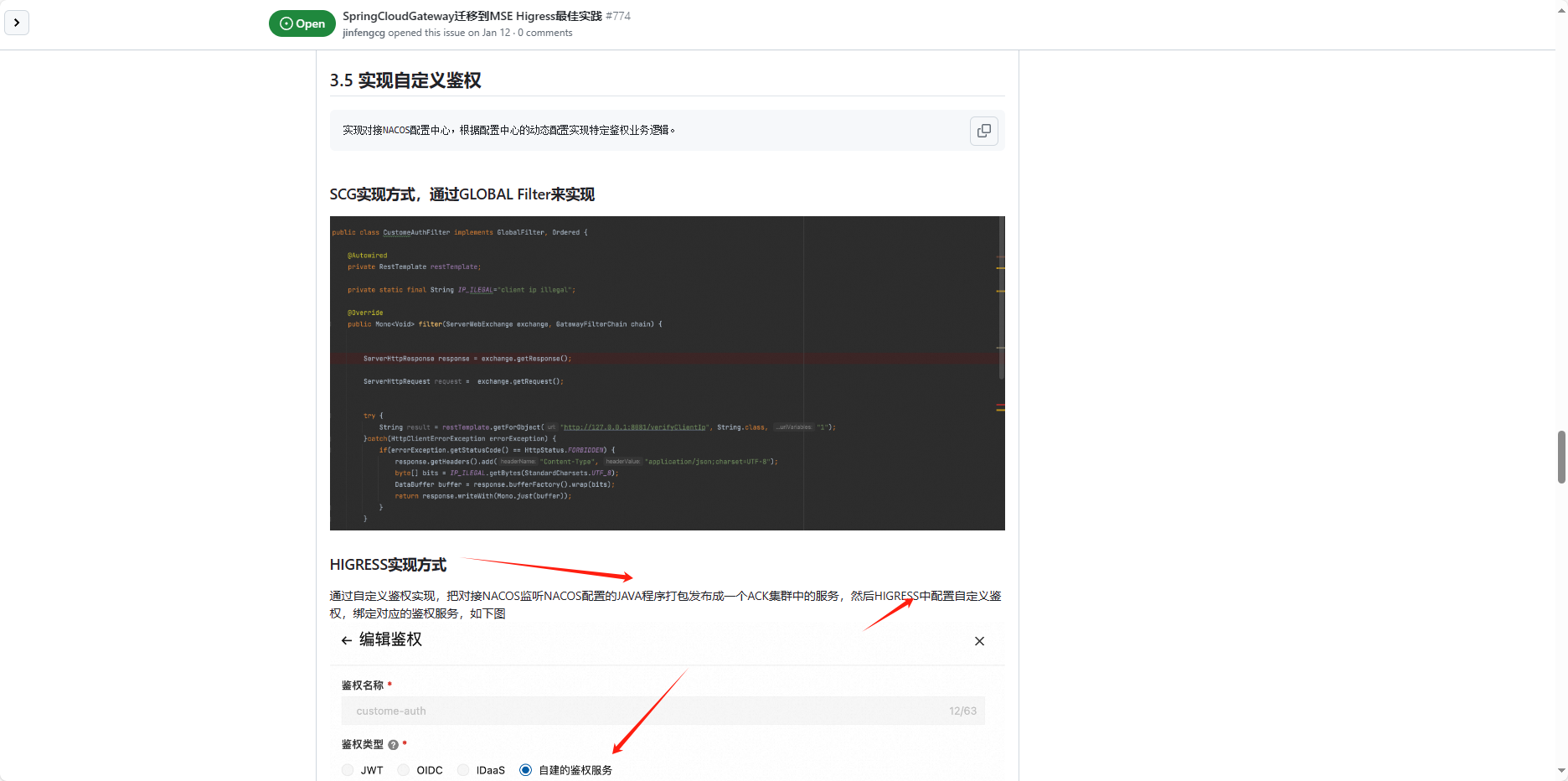Click the issue number #774

coord(618,16)
